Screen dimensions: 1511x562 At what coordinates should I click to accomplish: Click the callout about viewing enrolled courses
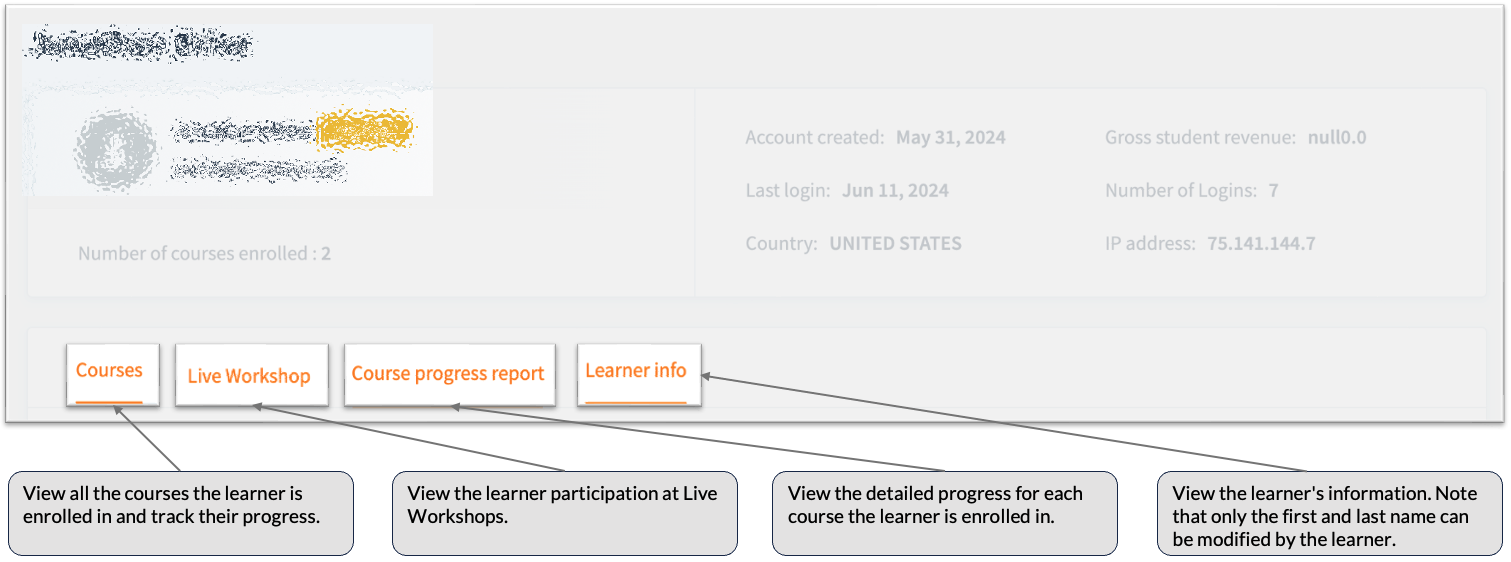[x=181, y=513]
